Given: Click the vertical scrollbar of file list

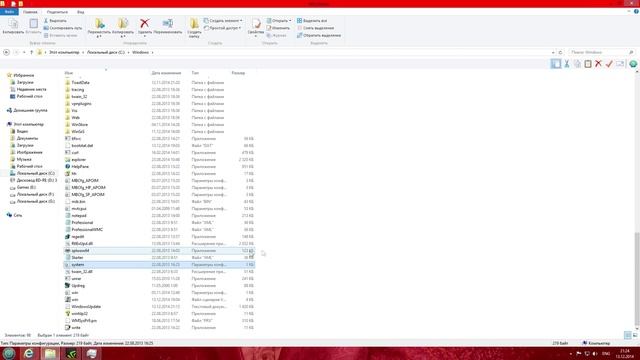Looking at the screenshot, I should (637, 279).
